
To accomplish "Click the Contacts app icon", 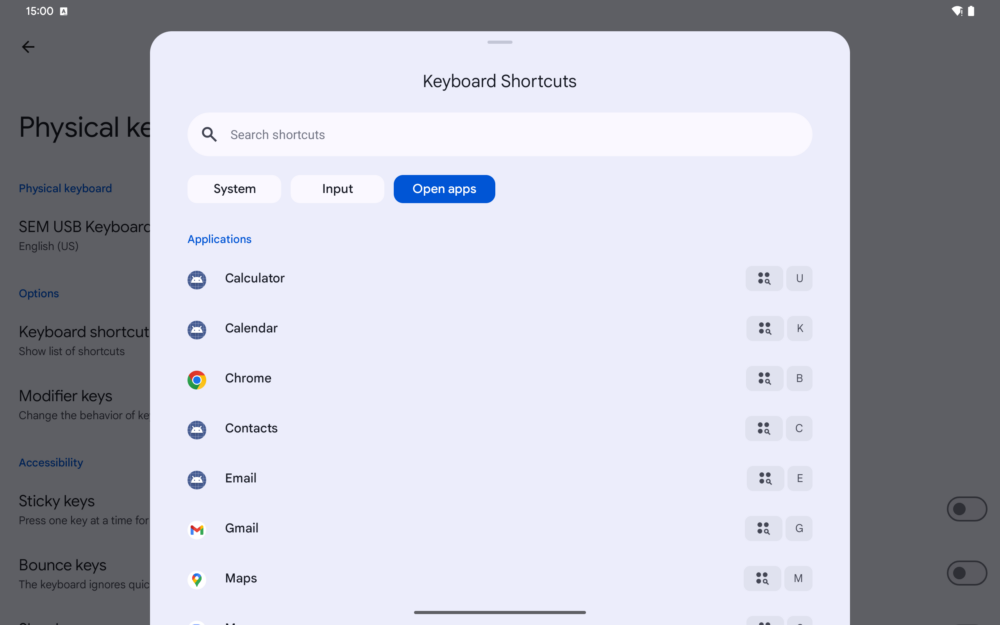I will click(197, 429).
